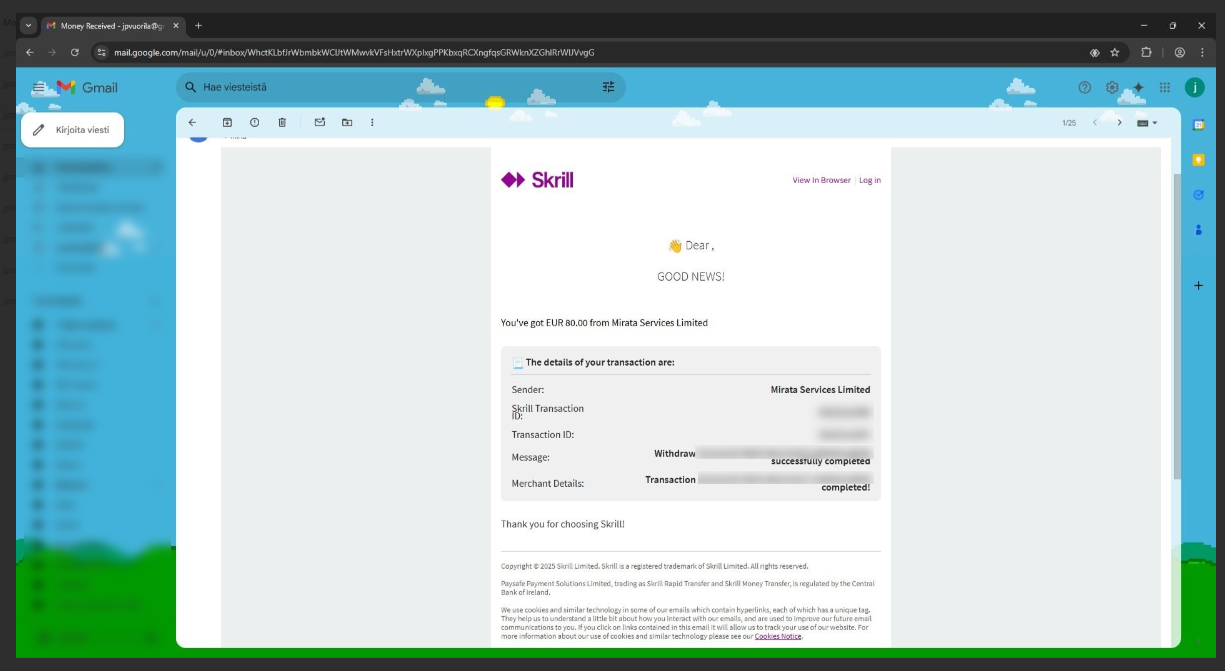
Task: Delete this email with the trash icon
Action: point(282,123)
